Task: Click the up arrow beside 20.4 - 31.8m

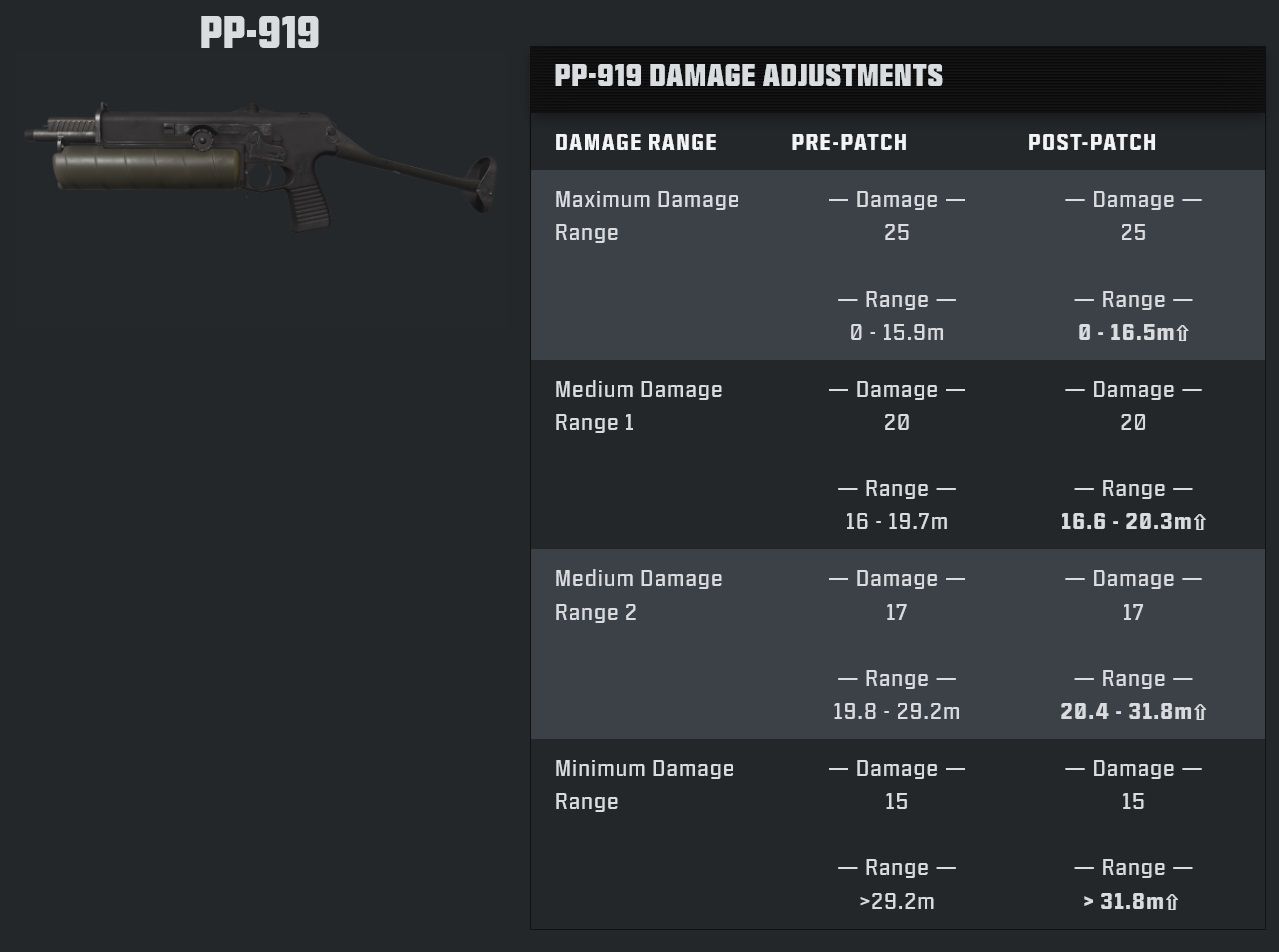Action: 1200,713
